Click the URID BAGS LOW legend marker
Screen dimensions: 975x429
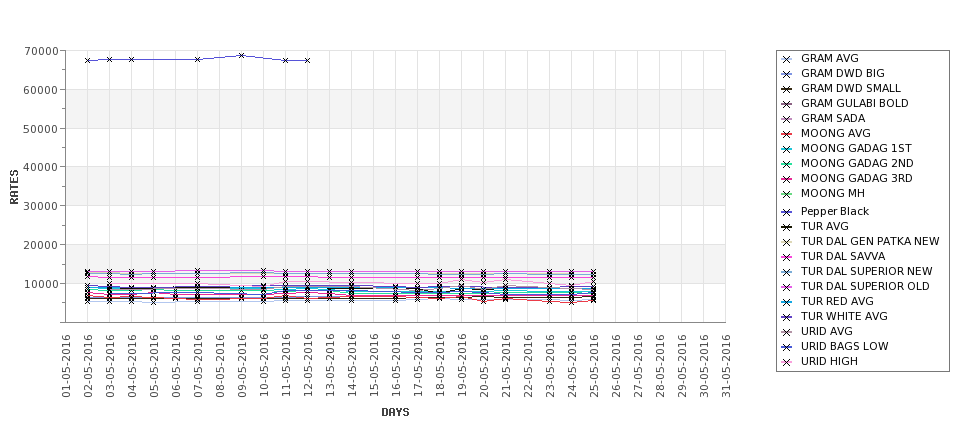pyautogui.click(x=787, y=347)
